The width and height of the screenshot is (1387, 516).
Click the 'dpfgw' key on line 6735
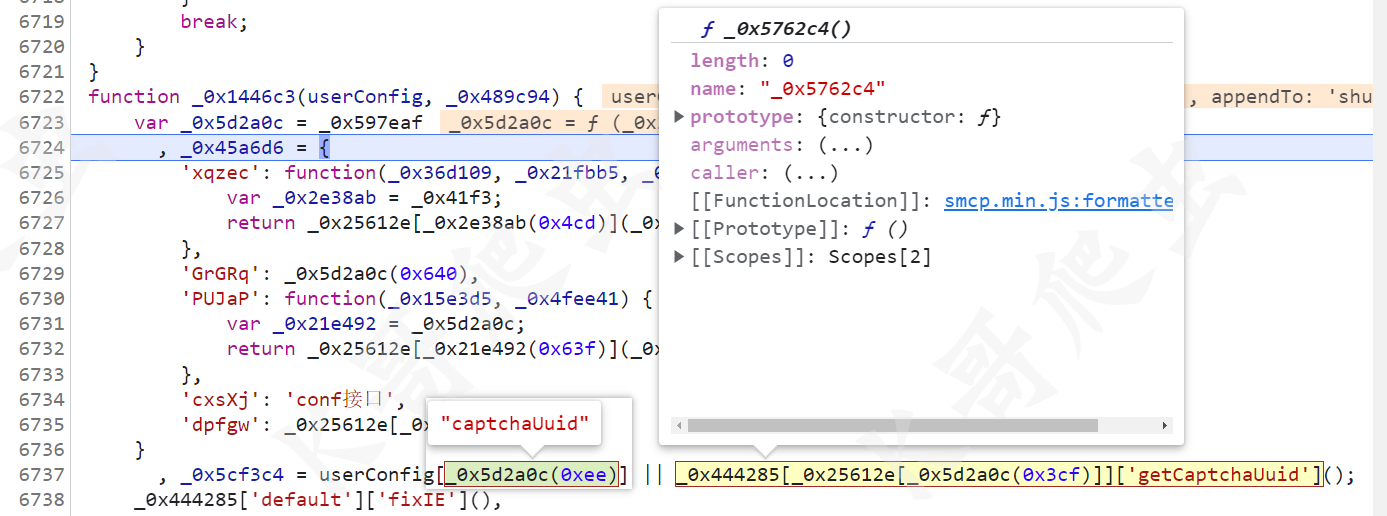coord(220,424)
